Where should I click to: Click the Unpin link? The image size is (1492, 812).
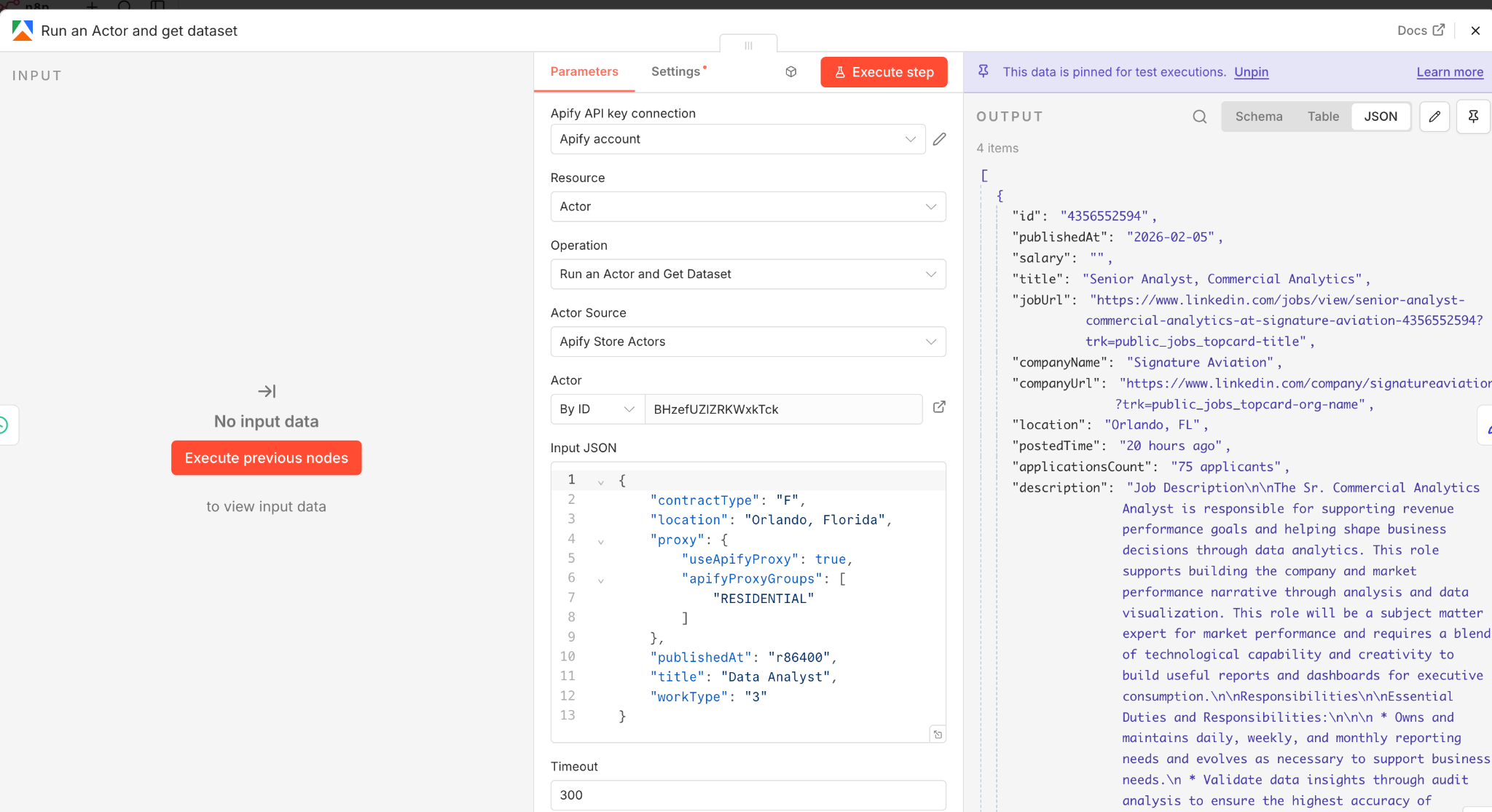pos(1251,72)
